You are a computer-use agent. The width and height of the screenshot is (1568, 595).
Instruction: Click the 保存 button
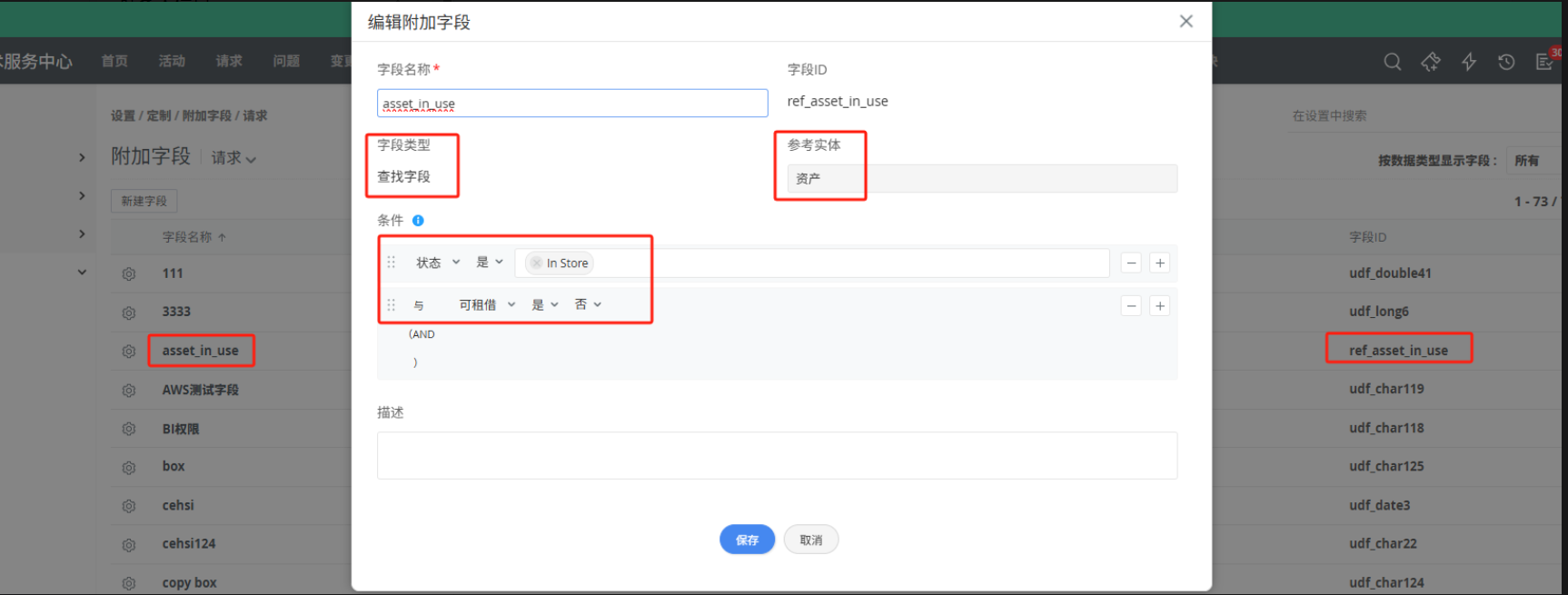[x=747, y=540]
